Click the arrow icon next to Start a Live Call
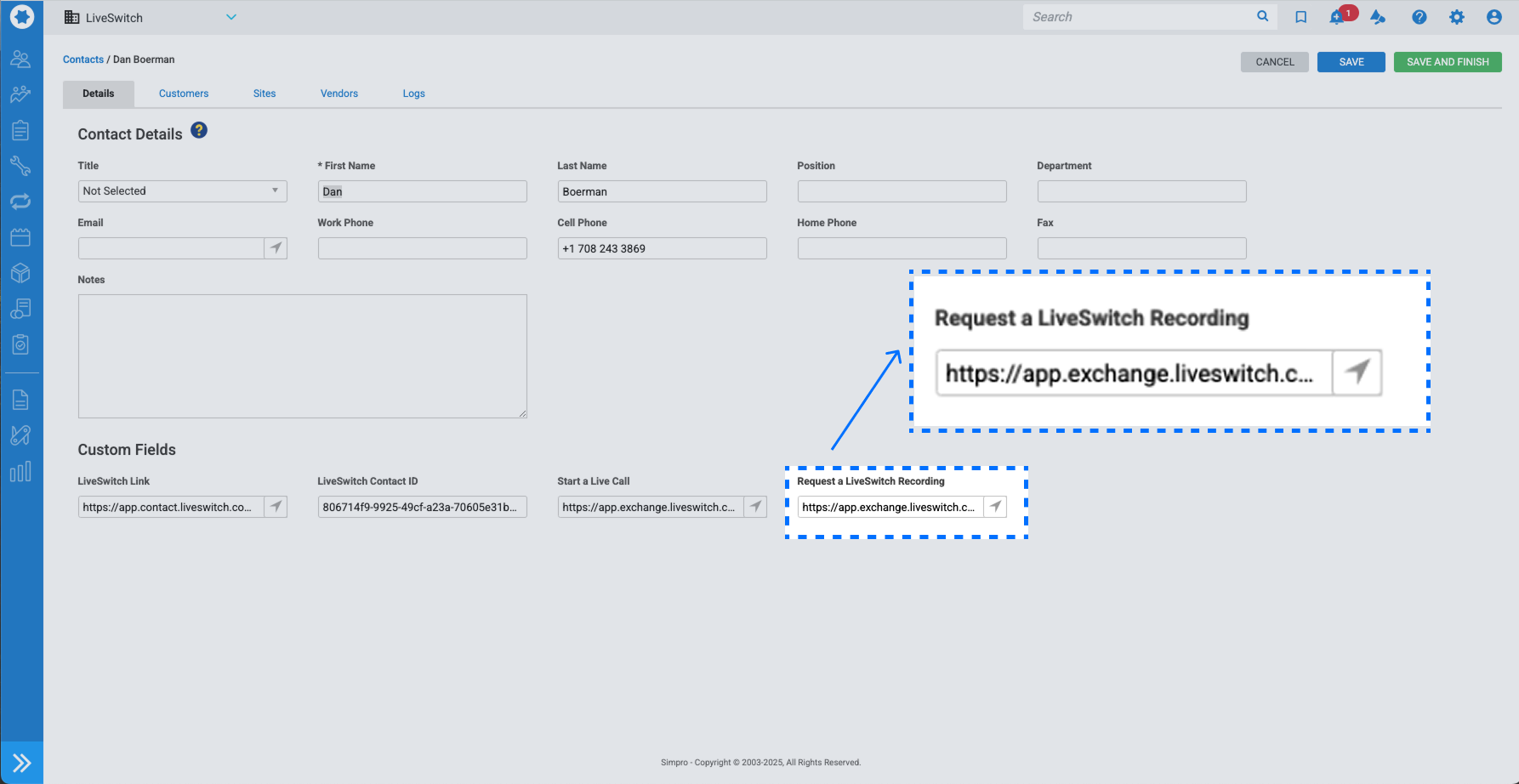Image resolution: width=1519 pixels, height=784 pixels. tap(755, 507)
